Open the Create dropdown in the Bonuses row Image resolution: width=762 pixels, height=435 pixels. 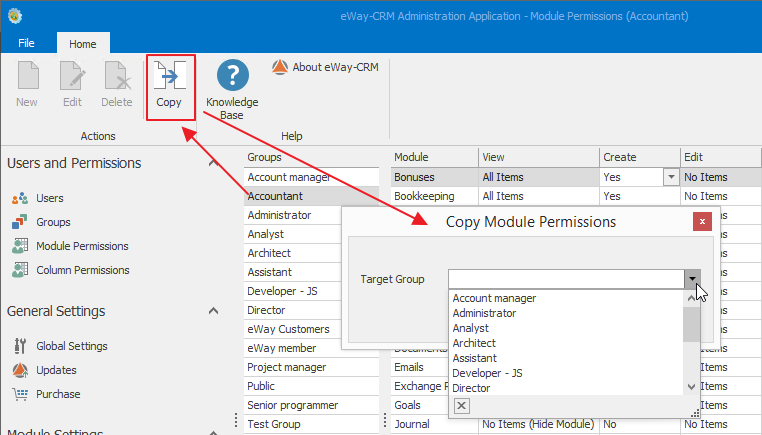coord(671,177)
